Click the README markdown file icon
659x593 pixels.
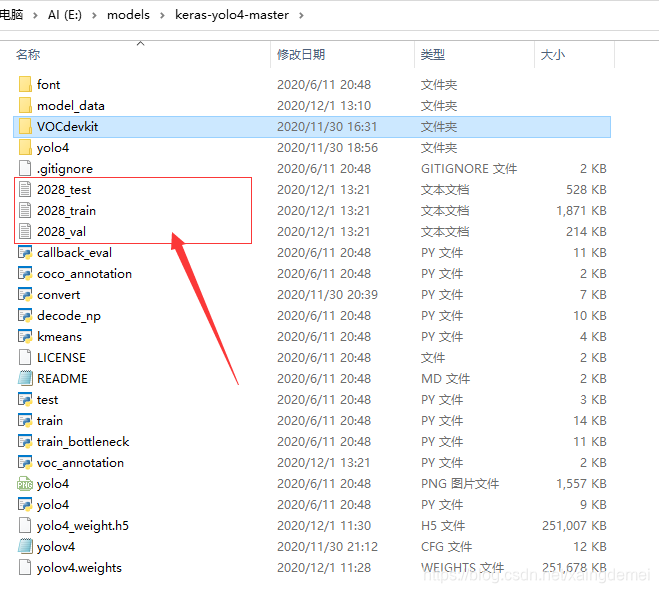coord(25,378)
